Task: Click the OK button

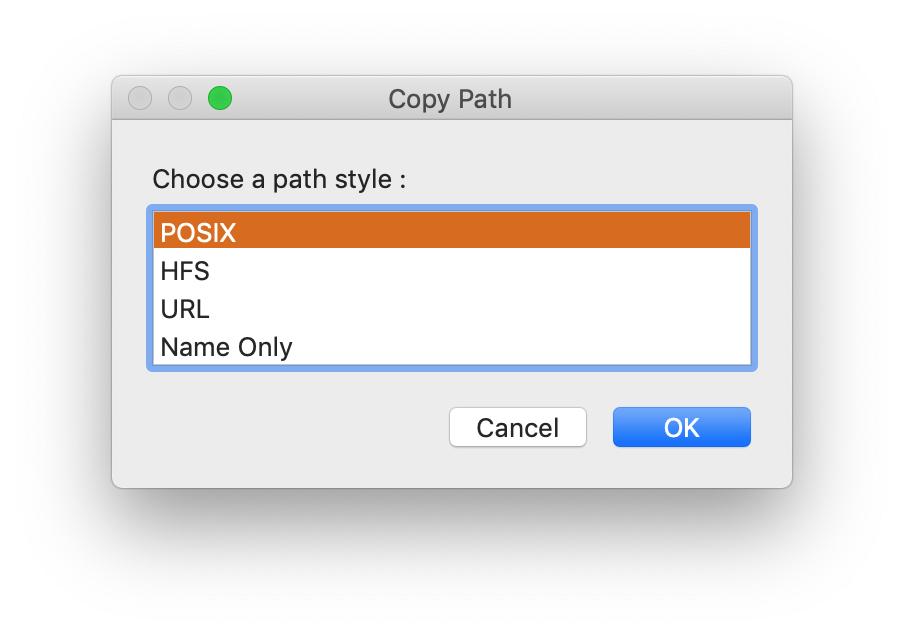Action: click(681, 427)
